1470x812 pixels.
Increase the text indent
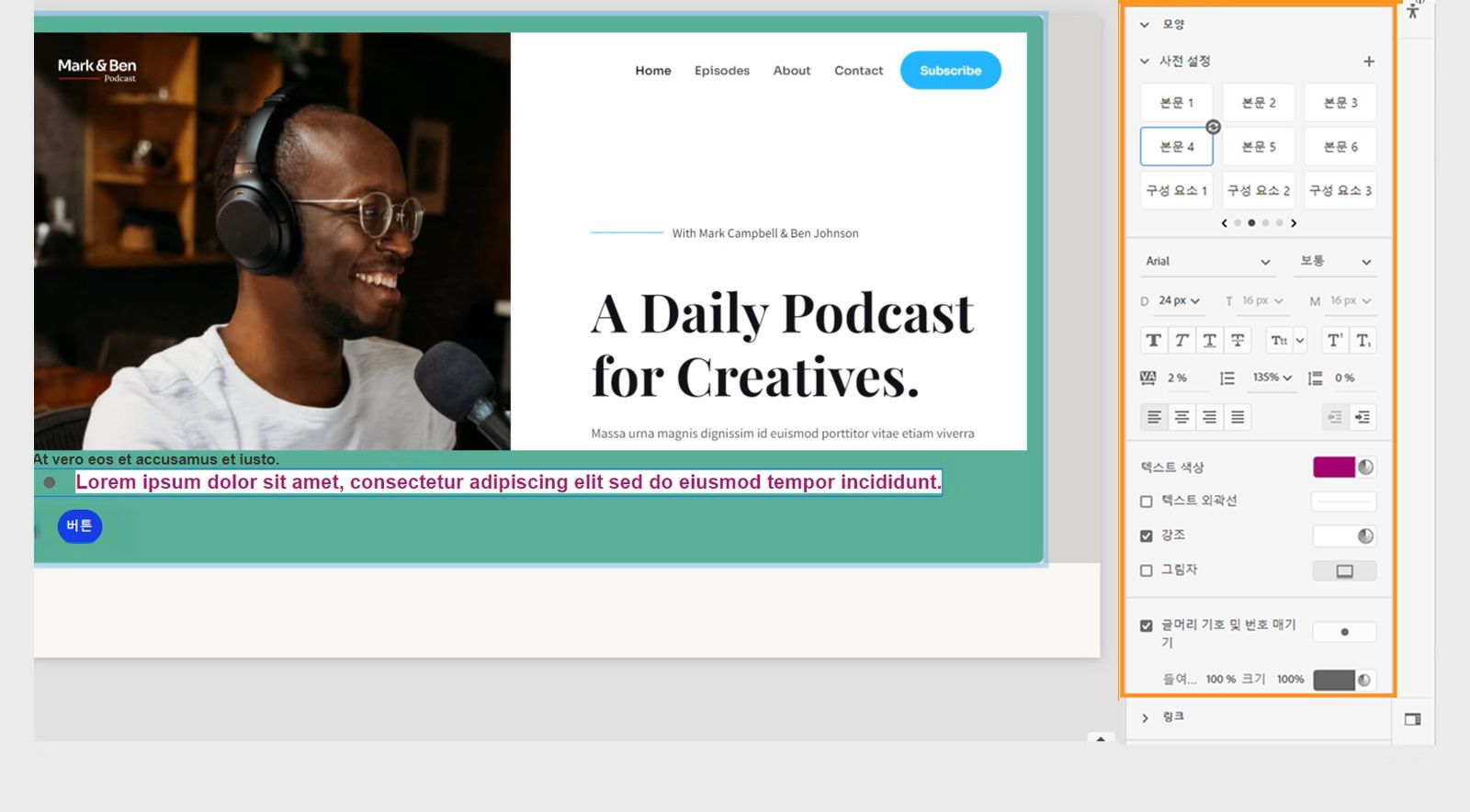pos(1363,417)
